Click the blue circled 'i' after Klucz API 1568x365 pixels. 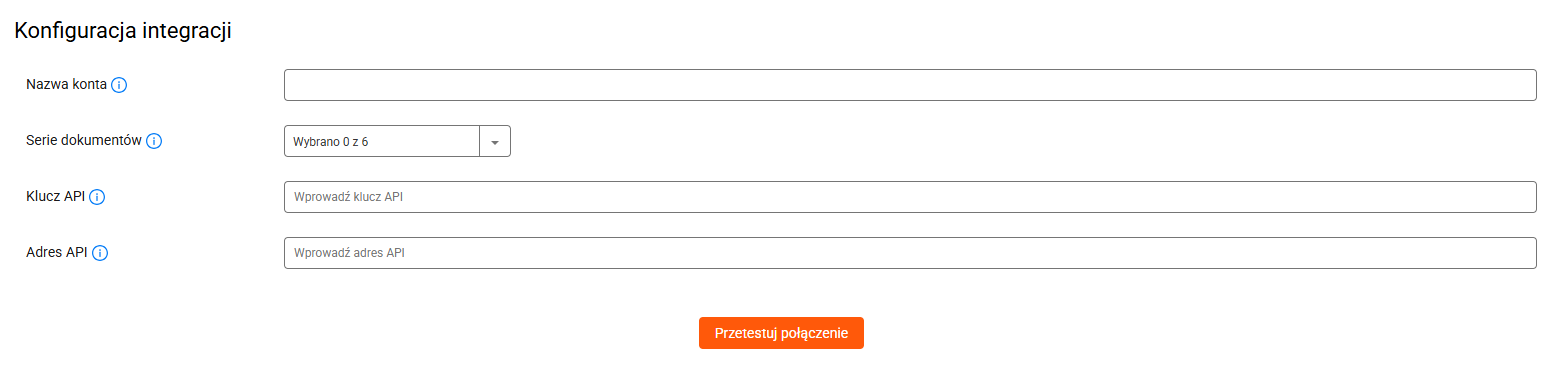pos(97,197)
